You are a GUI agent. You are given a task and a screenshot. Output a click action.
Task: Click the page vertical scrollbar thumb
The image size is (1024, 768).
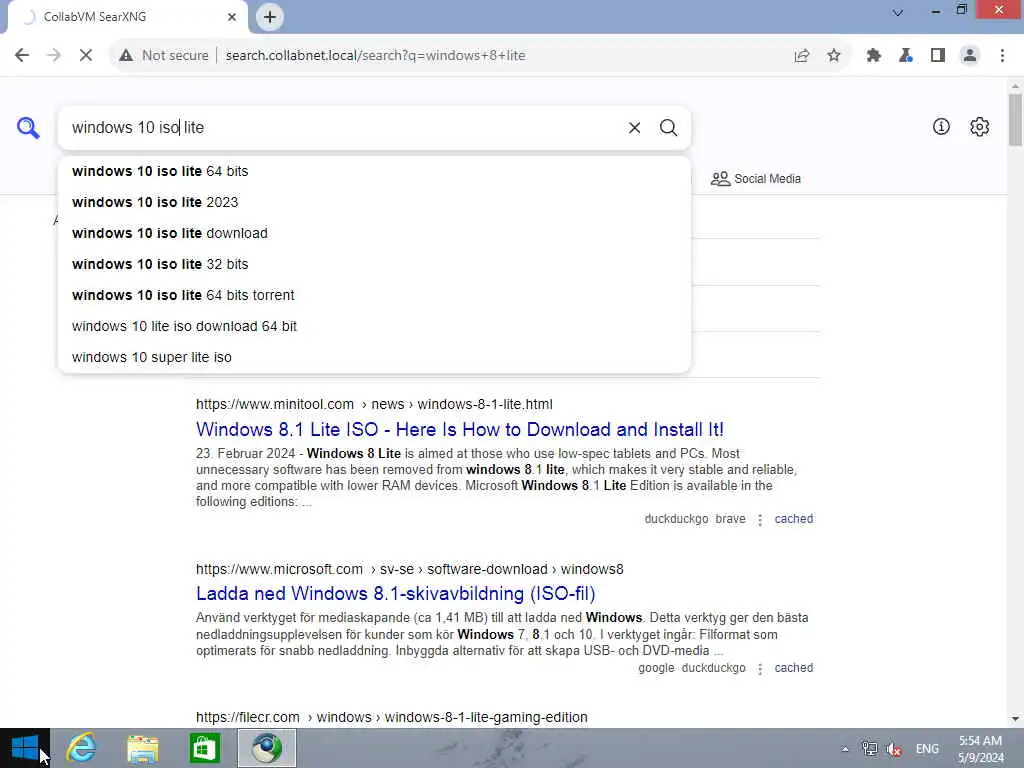tap(1015, 120)
